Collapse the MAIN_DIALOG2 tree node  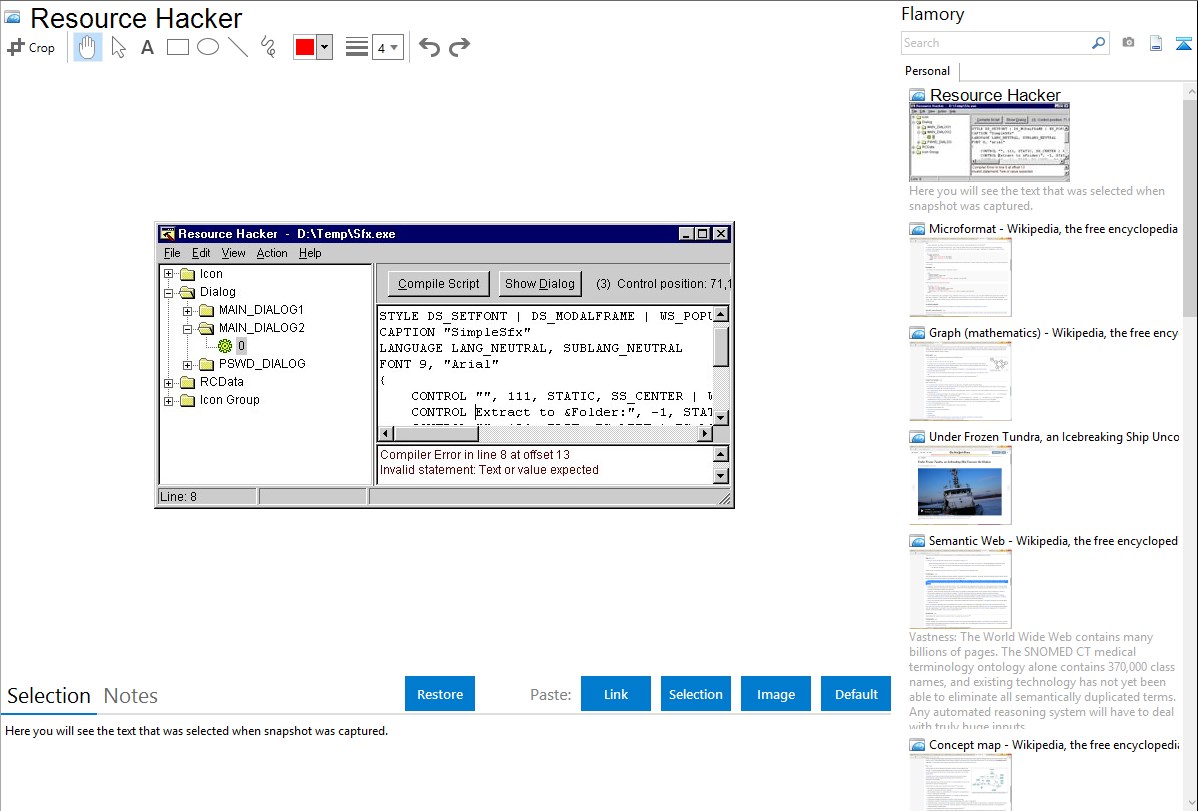(187, 328)
